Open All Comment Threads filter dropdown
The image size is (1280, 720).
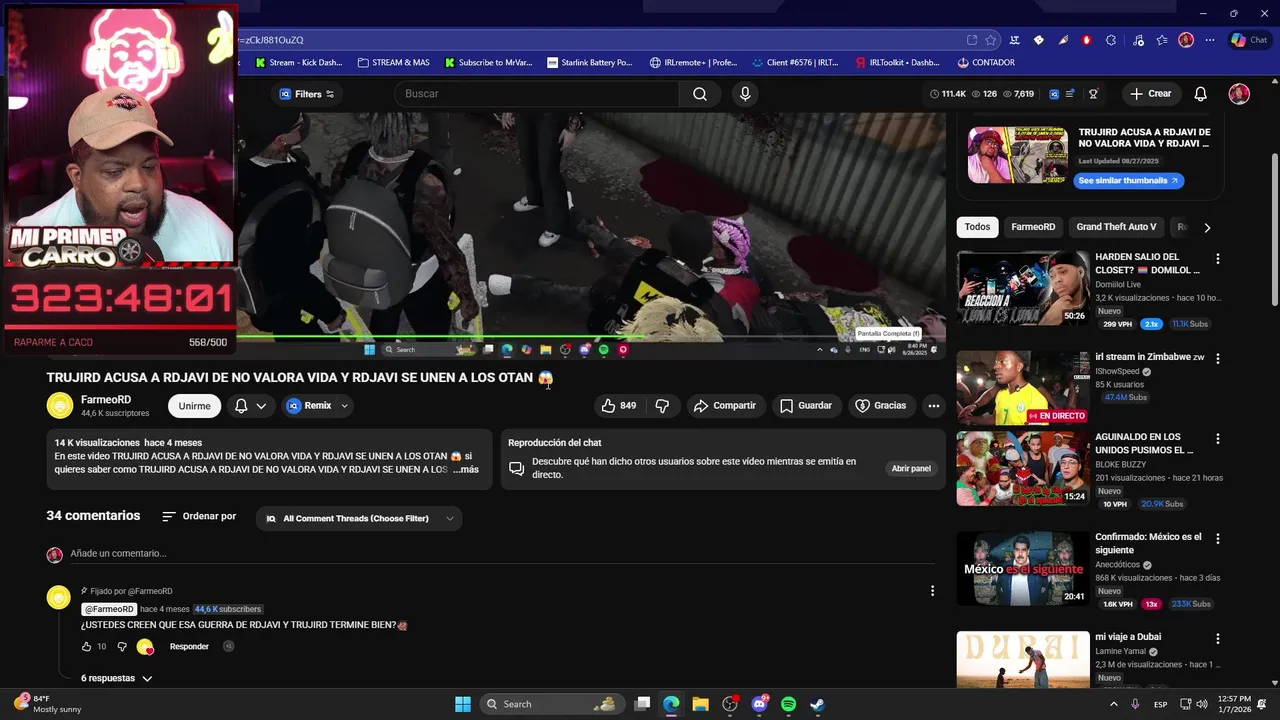click(x=360, y=519)
